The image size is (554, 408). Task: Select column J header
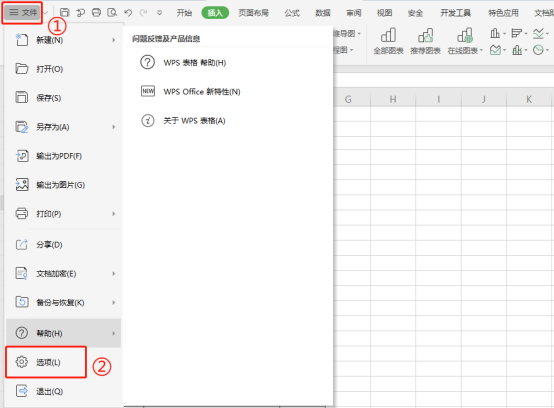point(484,100)
